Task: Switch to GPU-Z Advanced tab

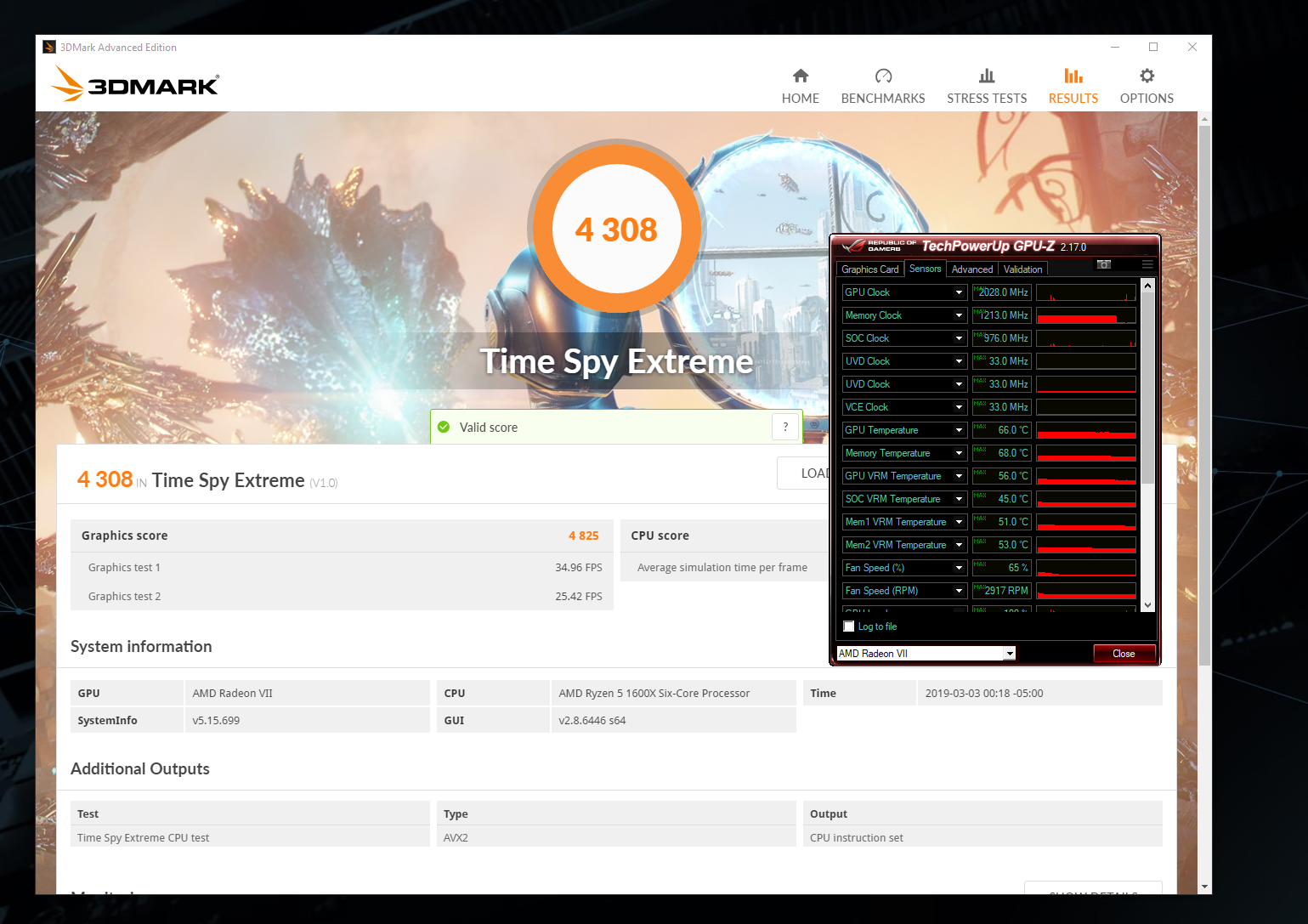Action: point(972,269)
